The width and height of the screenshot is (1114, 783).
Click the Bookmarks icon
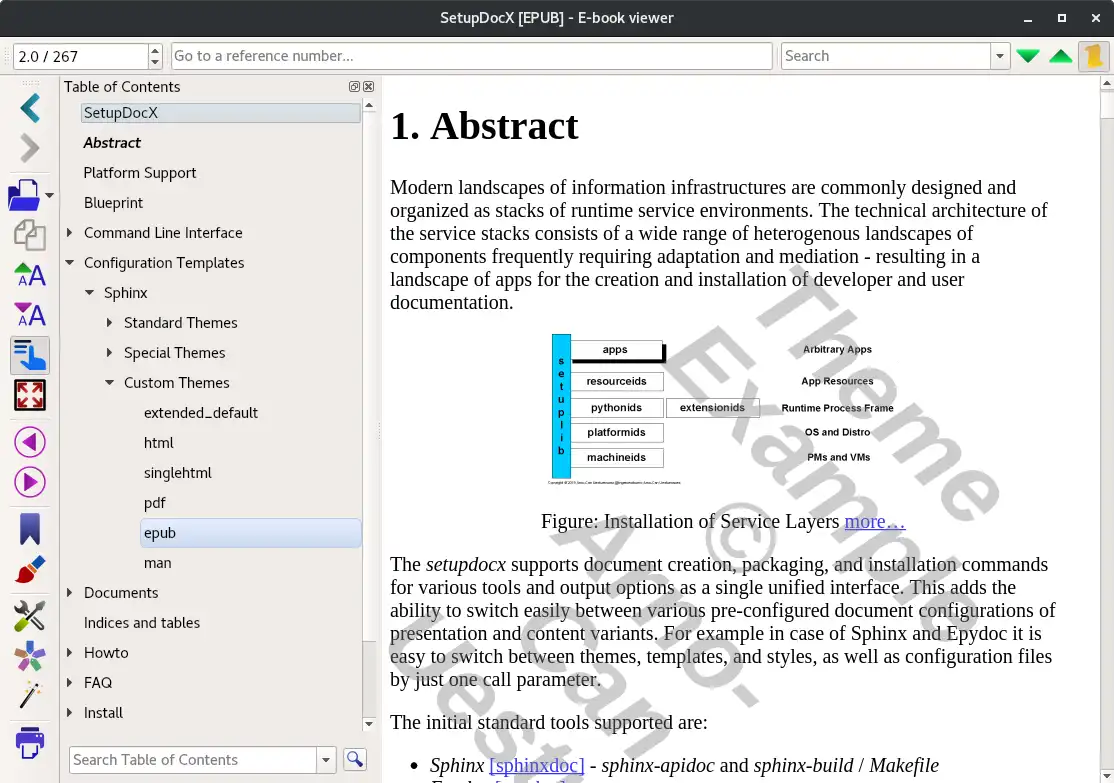tap(30, 529)
